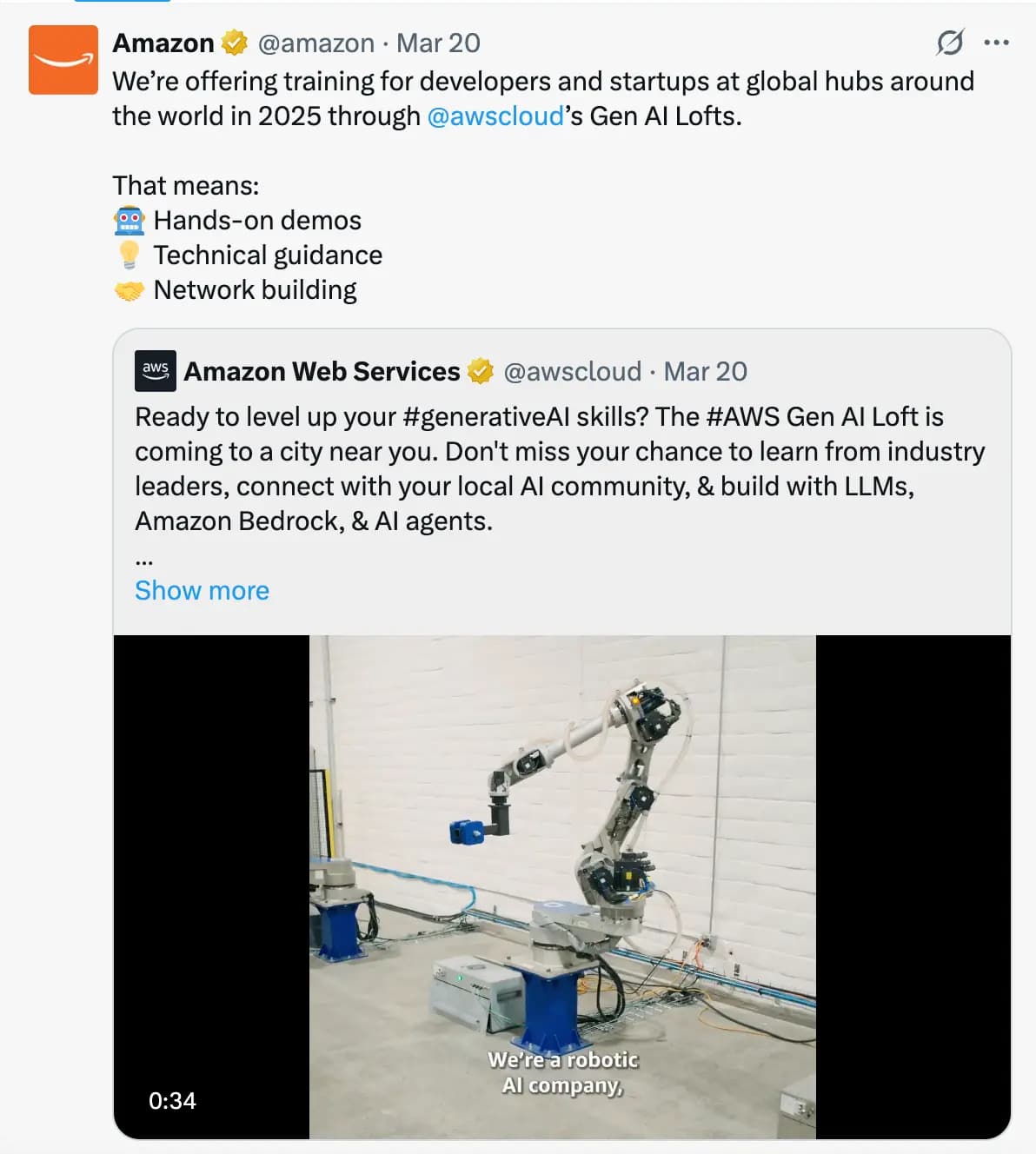Open the quoted post's Mar 20 timestamp
Image resolution: width=1036 pixels, height=1154 pixels.
click(x=705, y=371)
